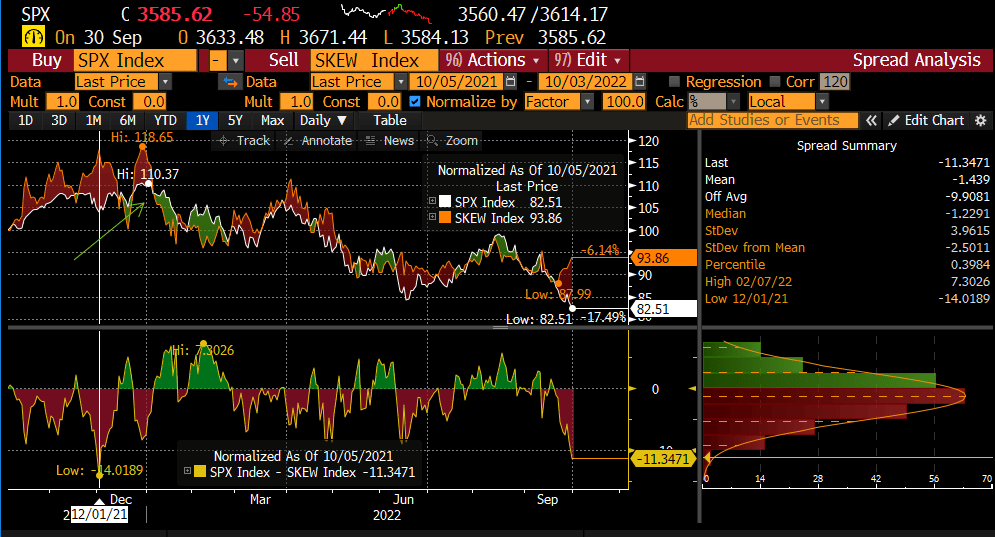Open chart settings gear icon
This screenshot has height=537, width=995.
click(x=980, y=121)
